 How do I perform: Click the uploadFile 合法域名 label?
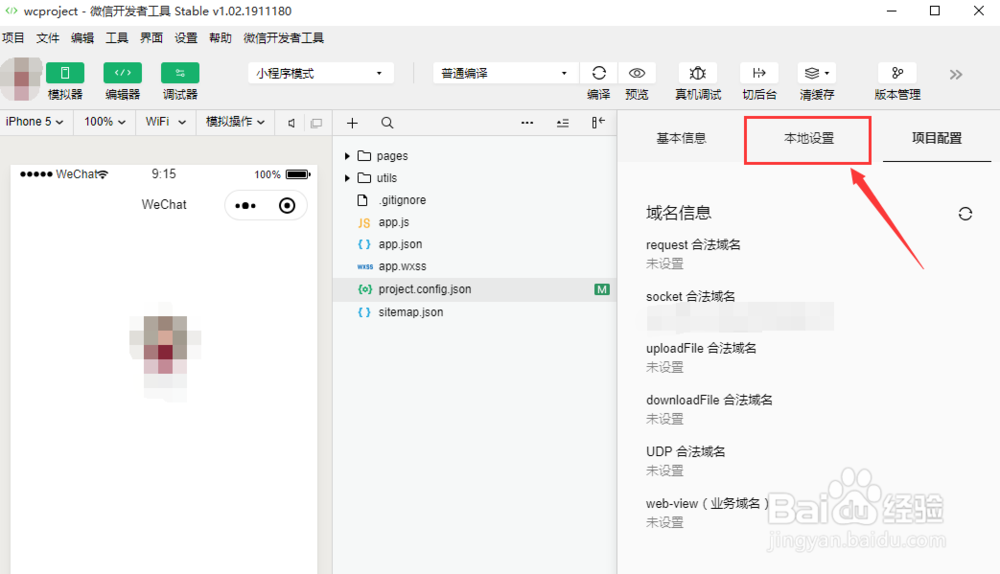[701, 348]
